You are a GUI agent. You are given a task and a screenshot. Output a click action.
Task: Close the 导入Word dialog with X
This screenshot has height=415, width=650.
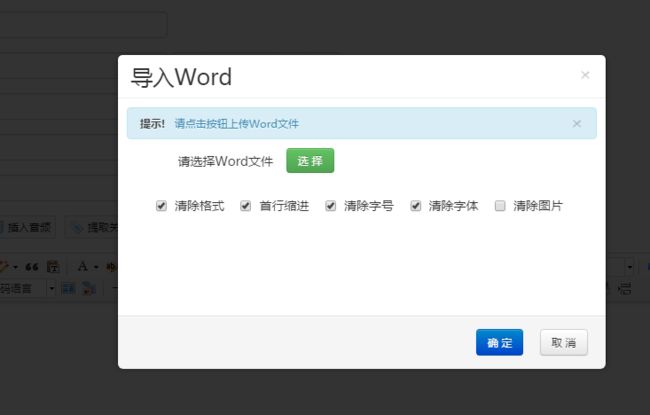585,75
